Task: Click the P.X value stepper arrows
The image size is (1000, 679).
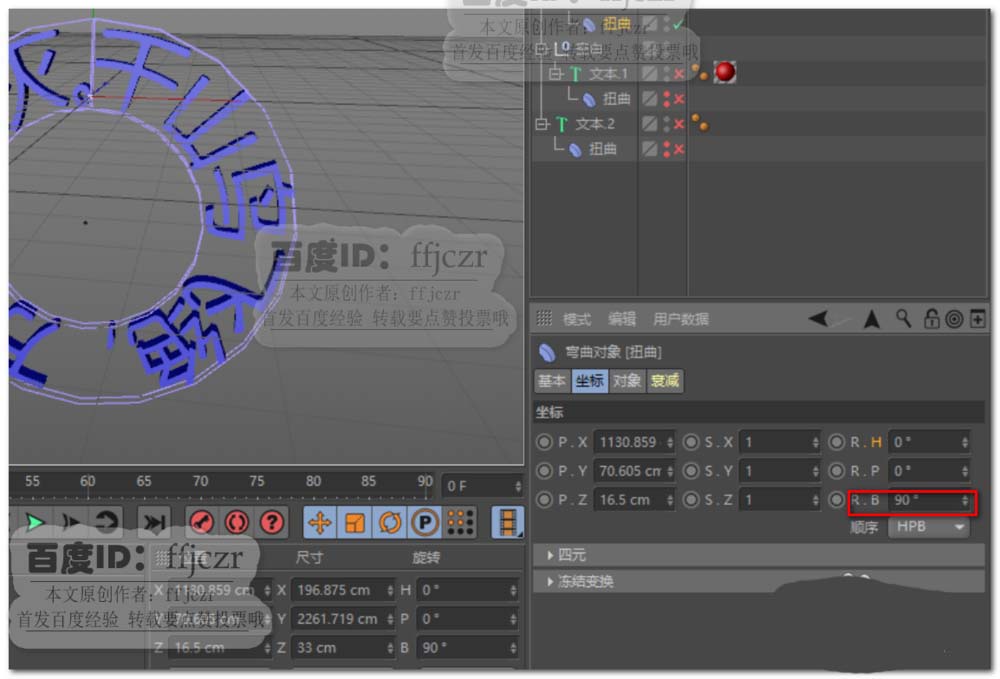Action: pos(670,442)
